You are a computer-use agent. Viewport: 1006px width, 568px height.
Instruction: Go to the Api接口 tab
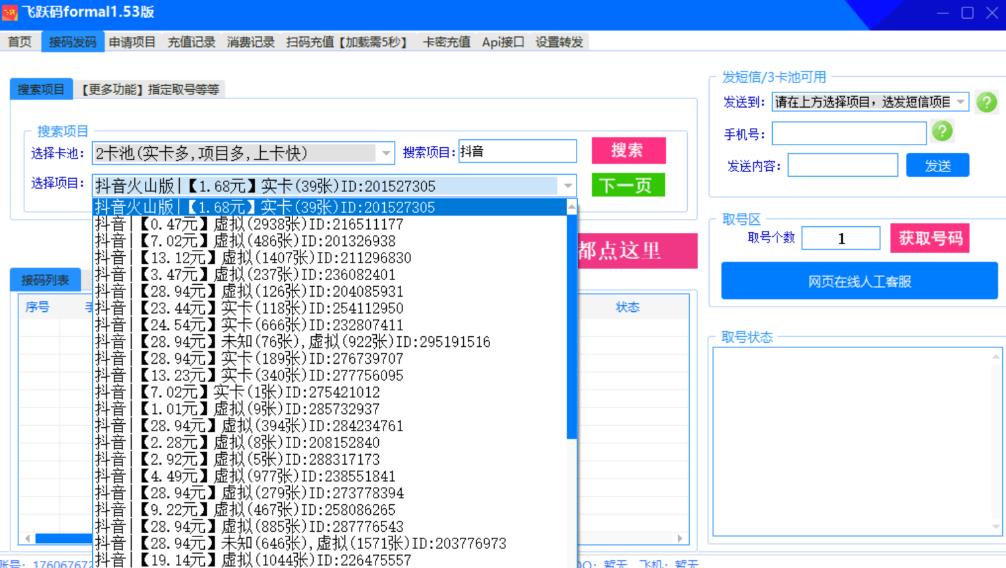click(502, 42)
